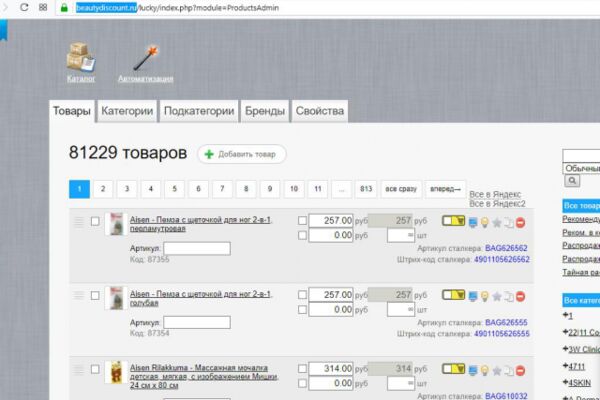Delete the перламутровая product with red icon

[x=520, y=222]
